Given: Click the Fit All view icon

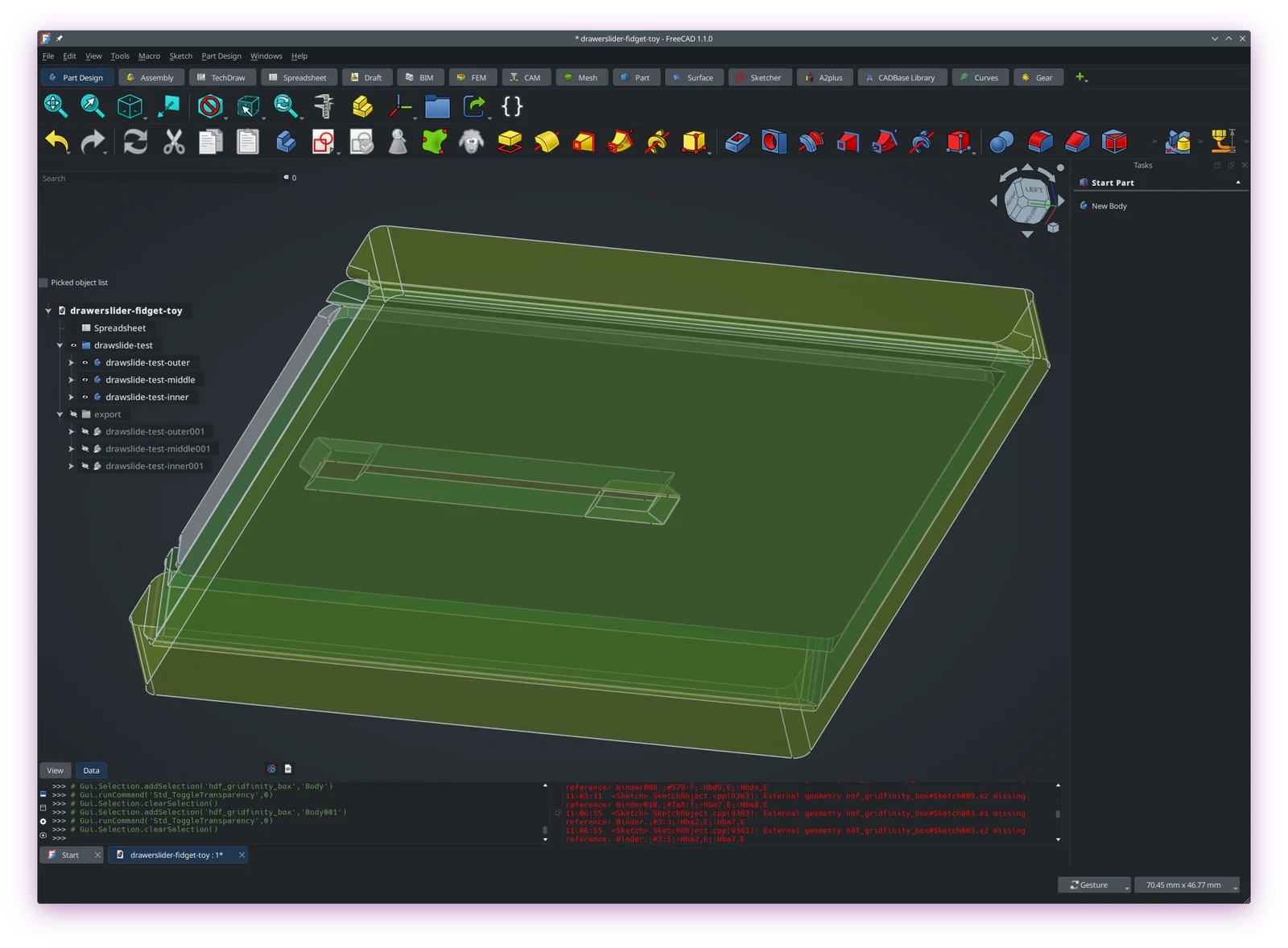Looking at the screenshot, I should (x=56, y=106).
